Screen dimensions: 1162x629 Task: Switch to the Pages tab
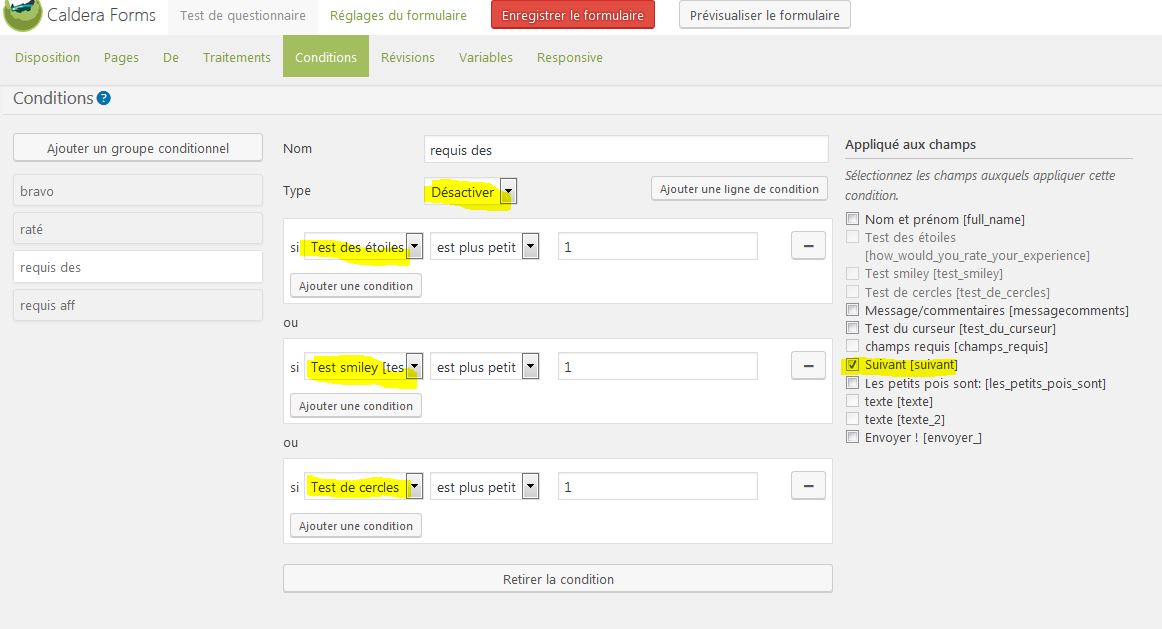pyautogui.click(x=121, y=57)
